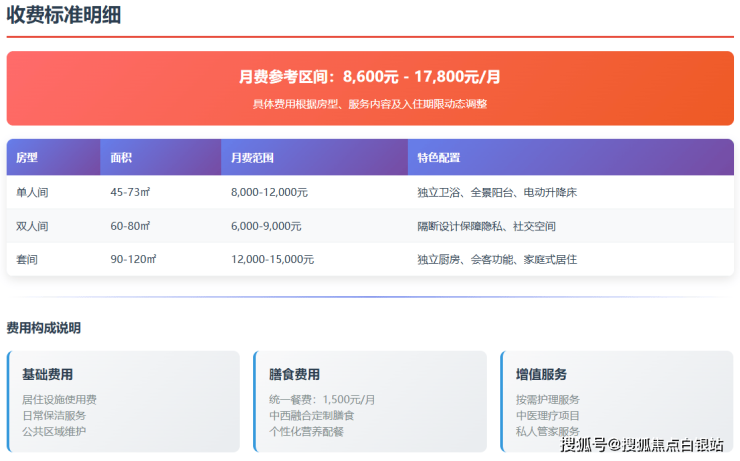The height and width of the screenshot is (461, 740).
Task: Click the red 月费参考区间 banner title
Action: point(370,77)
